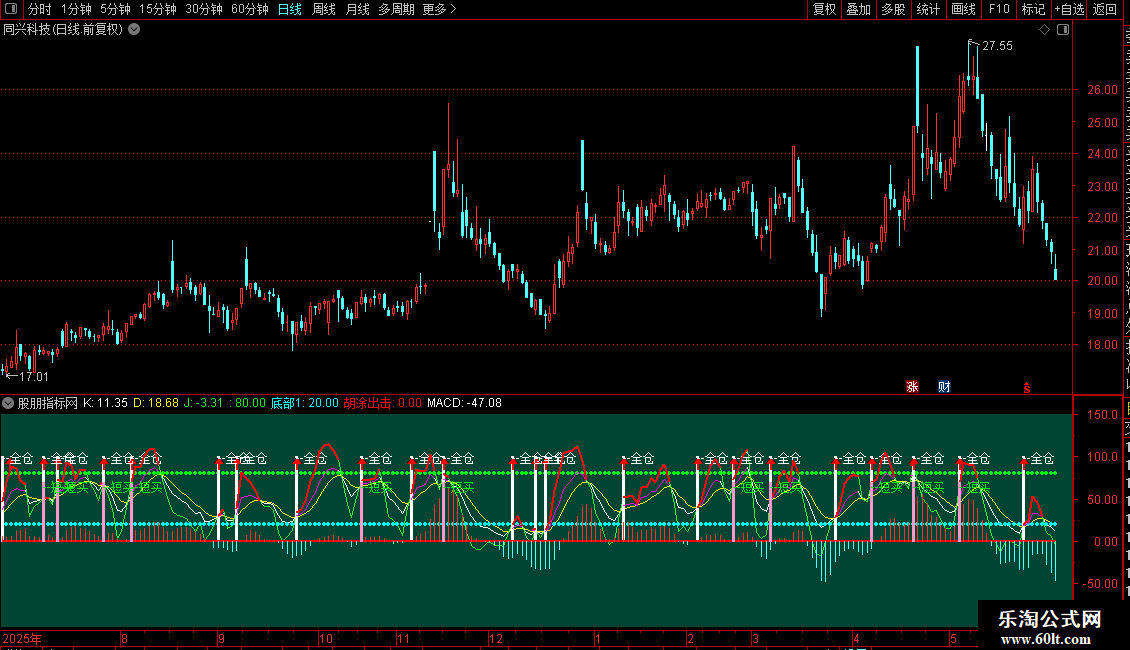Screen dimensions: 1130x650
Task: Click 返回 to go back
Action: pyautogui.click(x=1105, y=9)
